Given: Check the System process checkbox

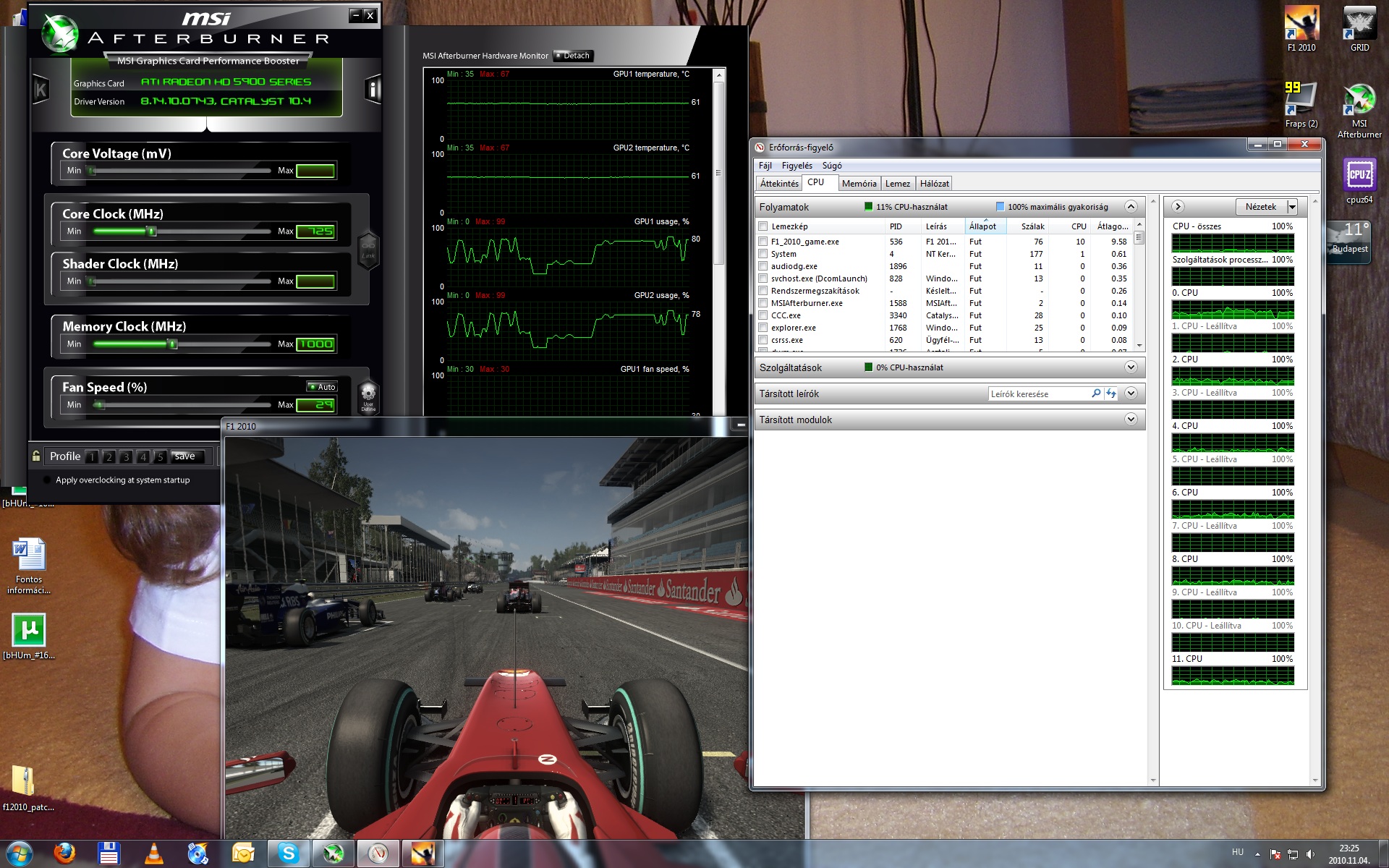Looking at the screenshot, I should (x=763, y=254).
